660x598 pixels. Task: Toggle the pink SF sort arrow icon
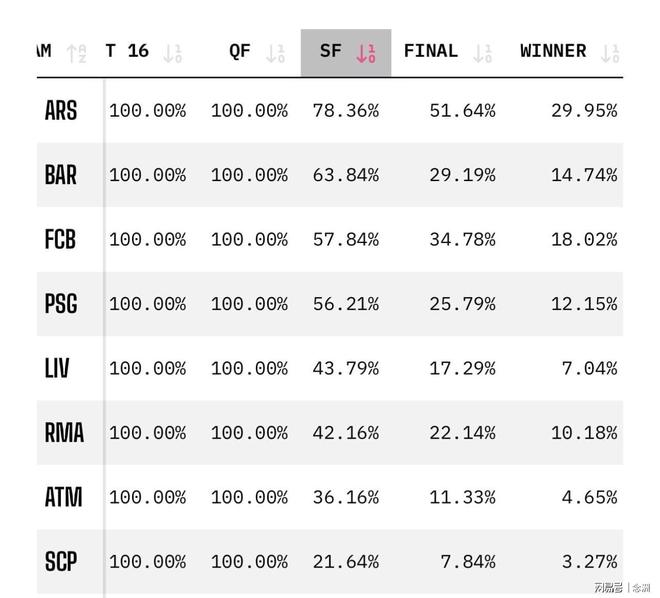(x=366, y=52)
